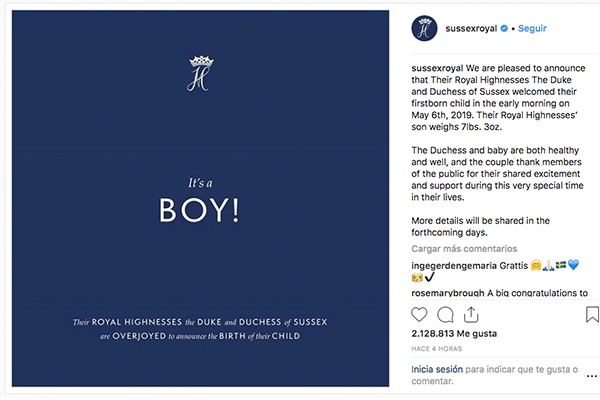Open sussexroyal username in header
The width and height of the screenshot is (600, 400).
471,28
